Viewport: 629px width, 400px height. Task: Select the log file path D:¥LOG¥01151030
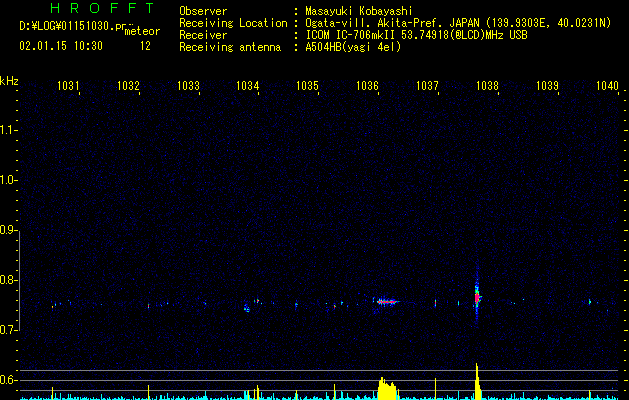(x=71, y=27)
